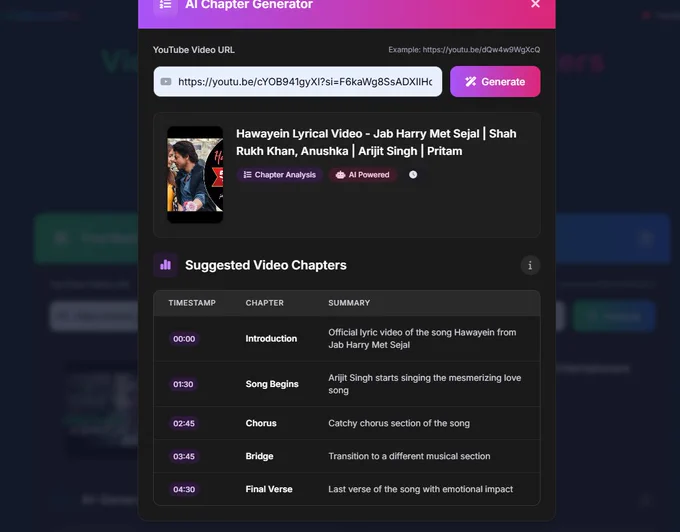Open the Hawayein video thumbnail
This screenshot has width=680, height=532.
(195, 175)
